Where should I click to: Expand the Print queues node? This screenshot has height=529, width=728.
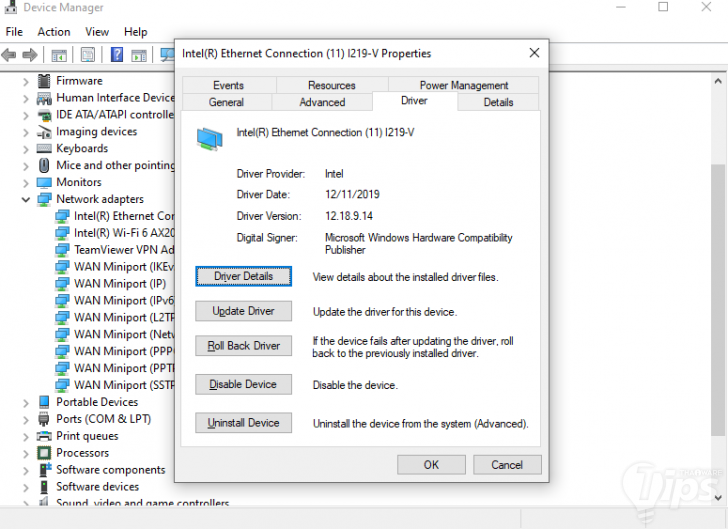coord(26,437)
